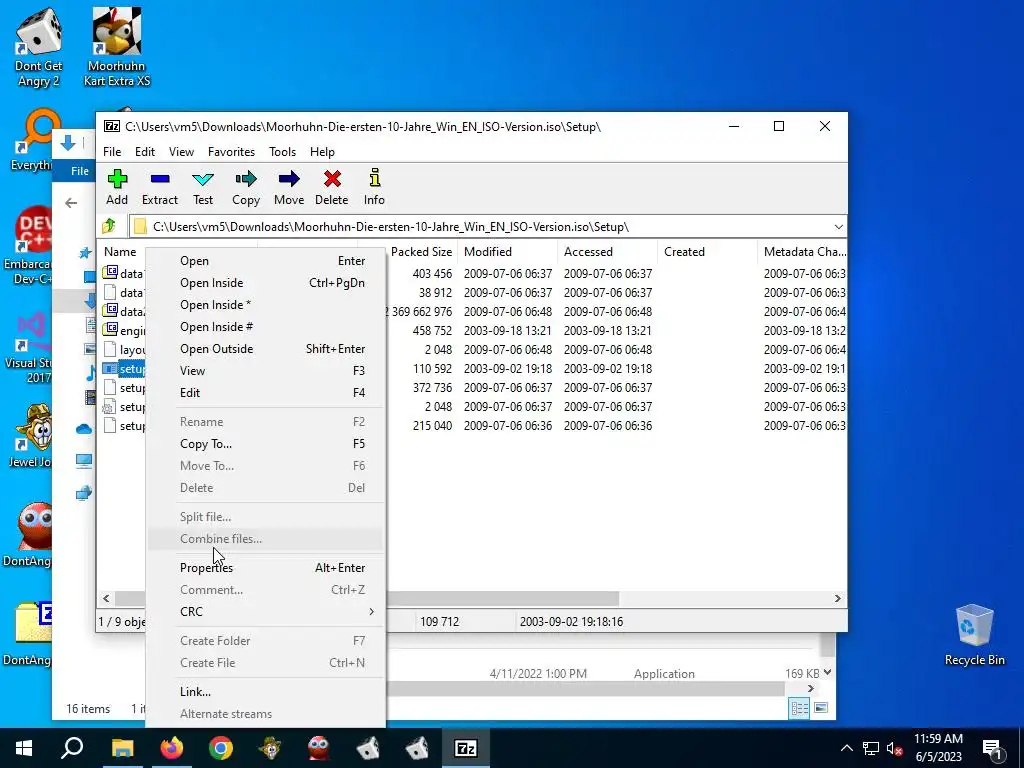The width and height of the screenshot is (1024, 768).
Task: Click the horizontal scrollbar left arrow
Action: (x=106, y=598)
